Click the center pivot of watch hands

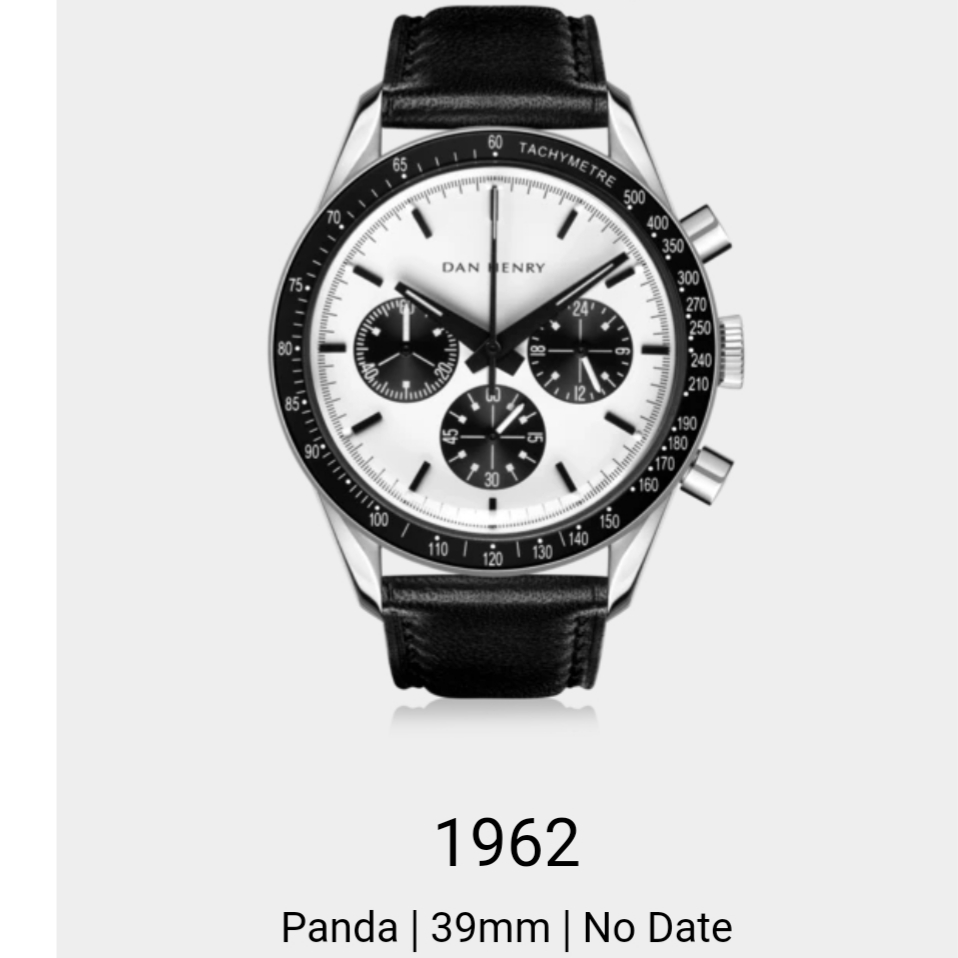point(492,348)
